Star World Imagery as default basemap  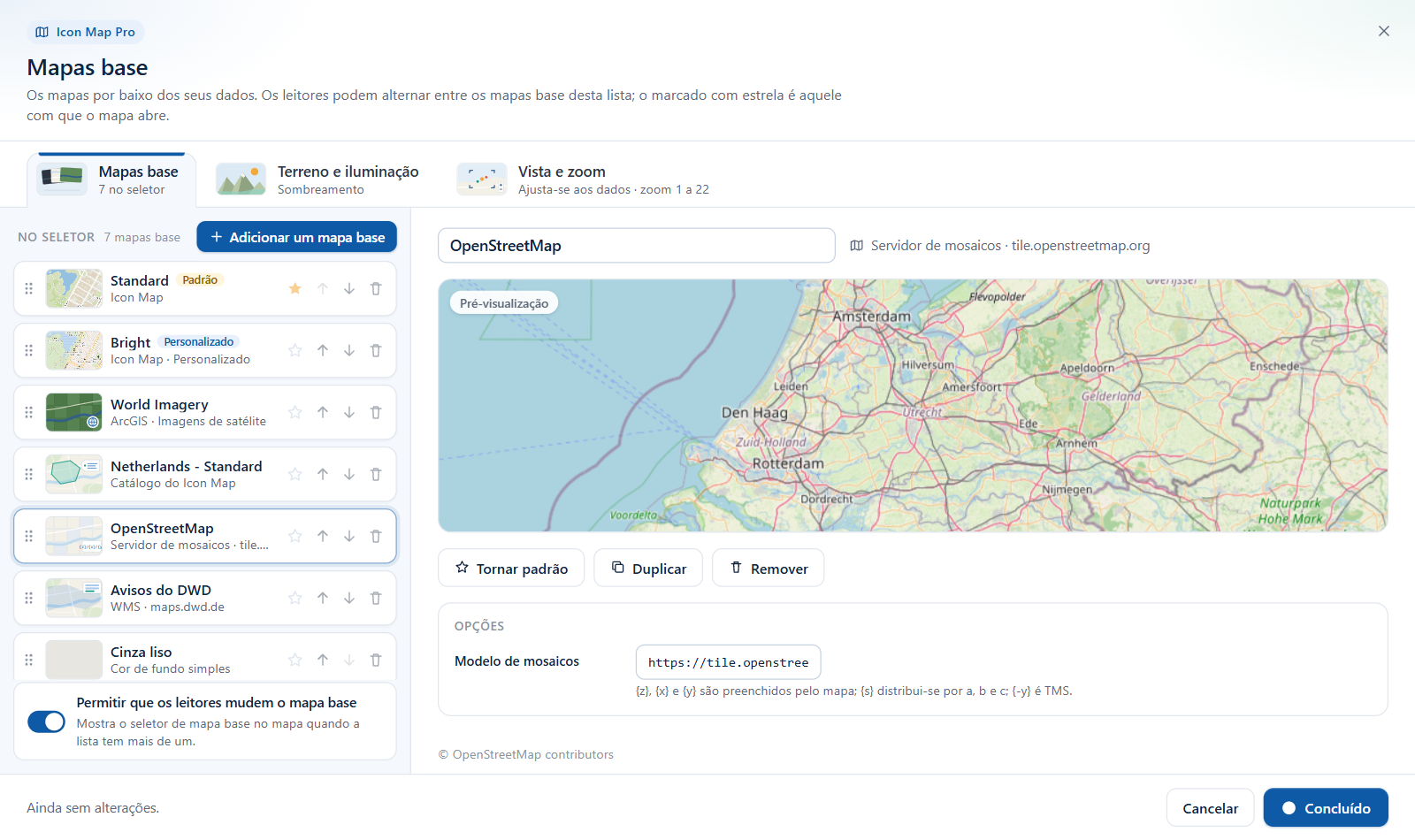pos(295,413)
